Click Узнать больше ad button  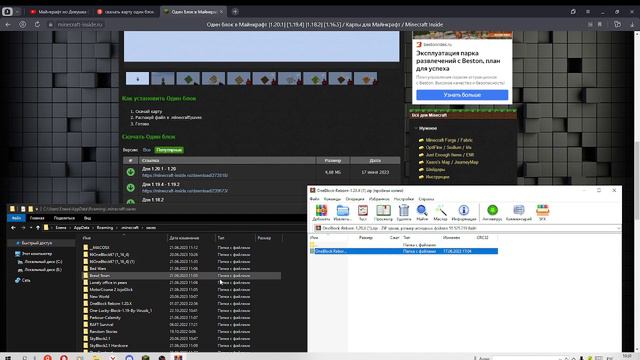(462, 95)
